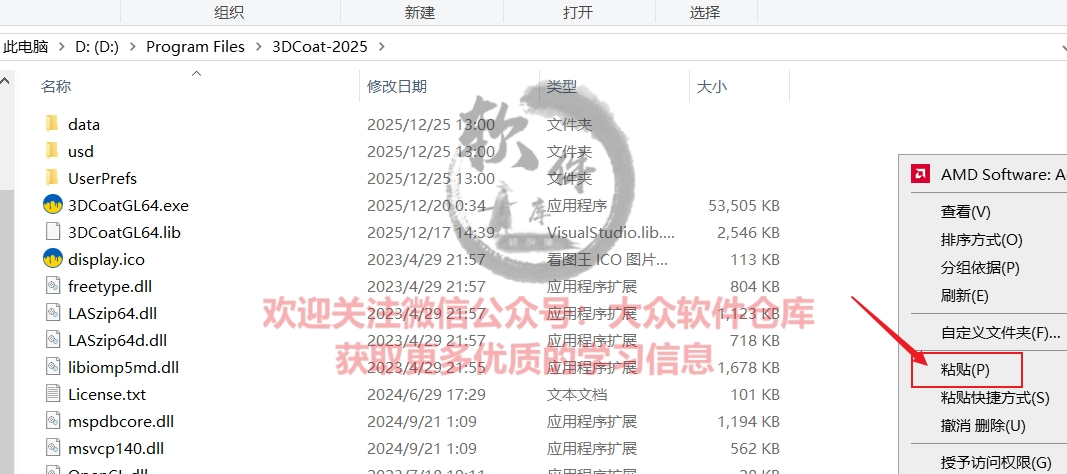Open AMD Software context menu entry

[987, 175]
